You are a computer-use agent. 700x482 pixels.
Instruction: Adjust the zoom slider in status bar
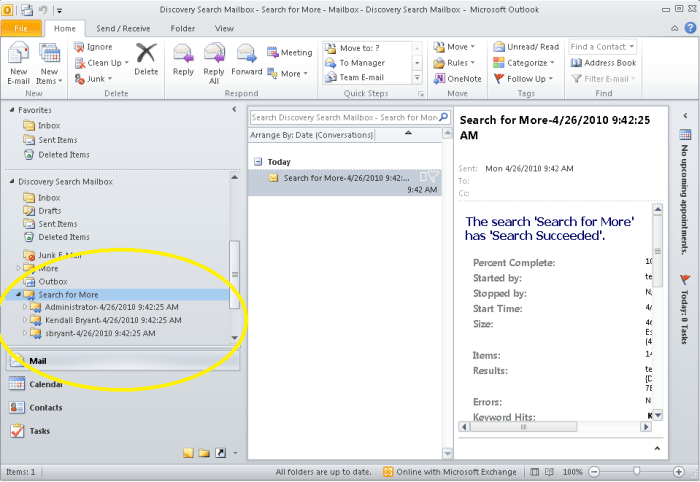coord(636,471)
